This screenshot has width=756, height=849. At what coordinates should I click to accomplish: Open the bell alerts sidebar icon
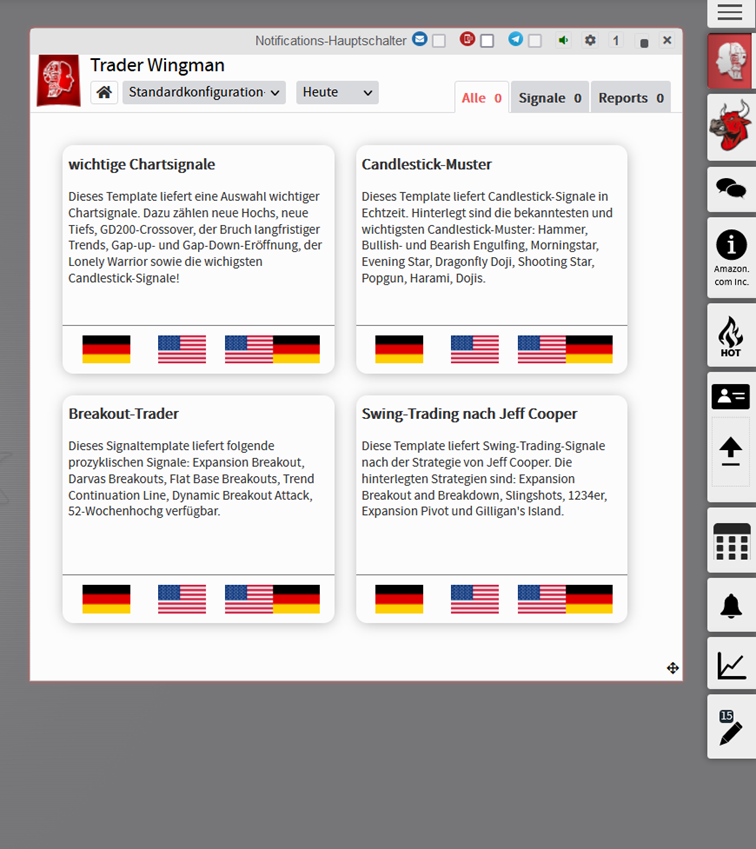pos(731,605)
